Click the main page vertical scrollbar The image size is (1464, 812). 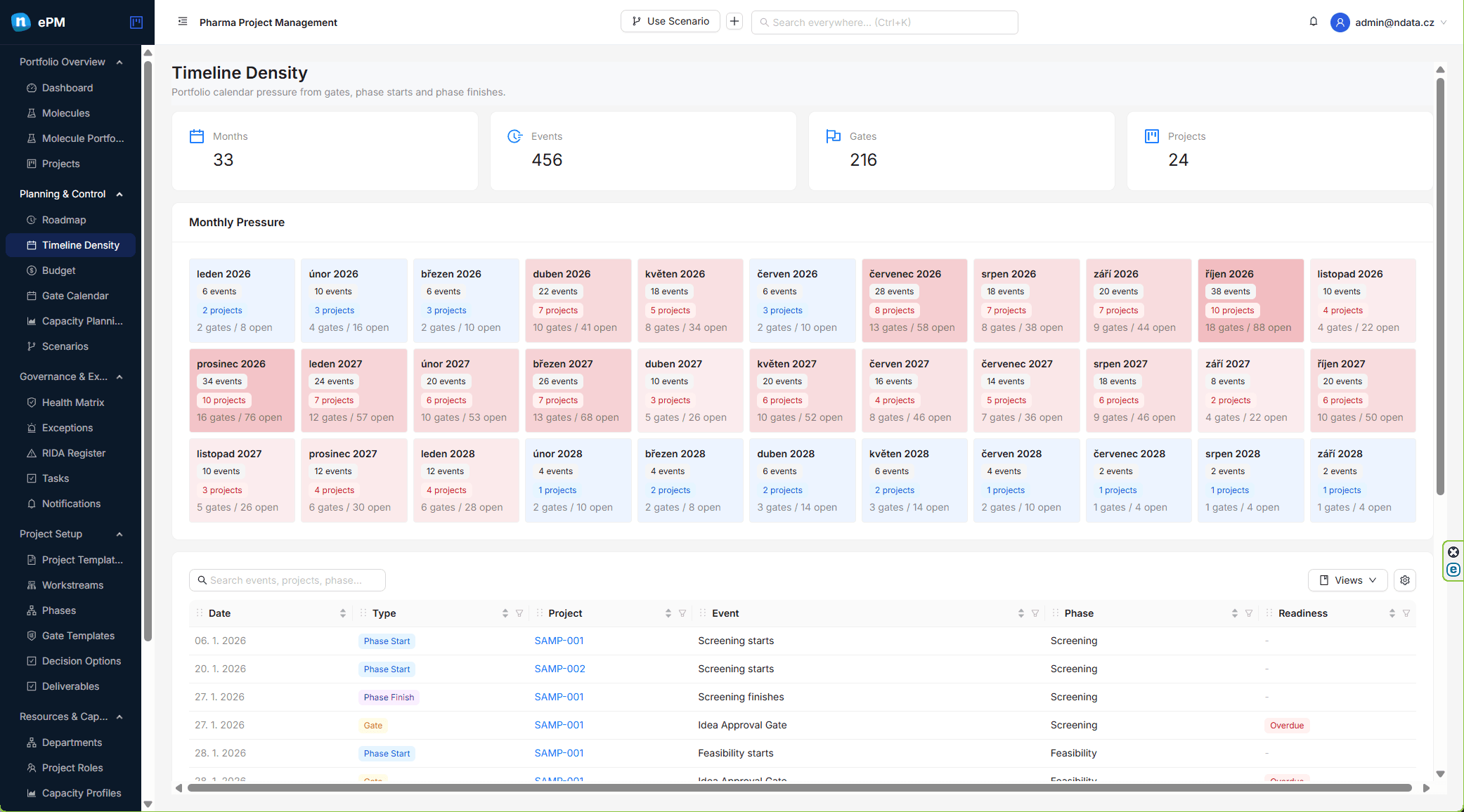click(1440, 285)
